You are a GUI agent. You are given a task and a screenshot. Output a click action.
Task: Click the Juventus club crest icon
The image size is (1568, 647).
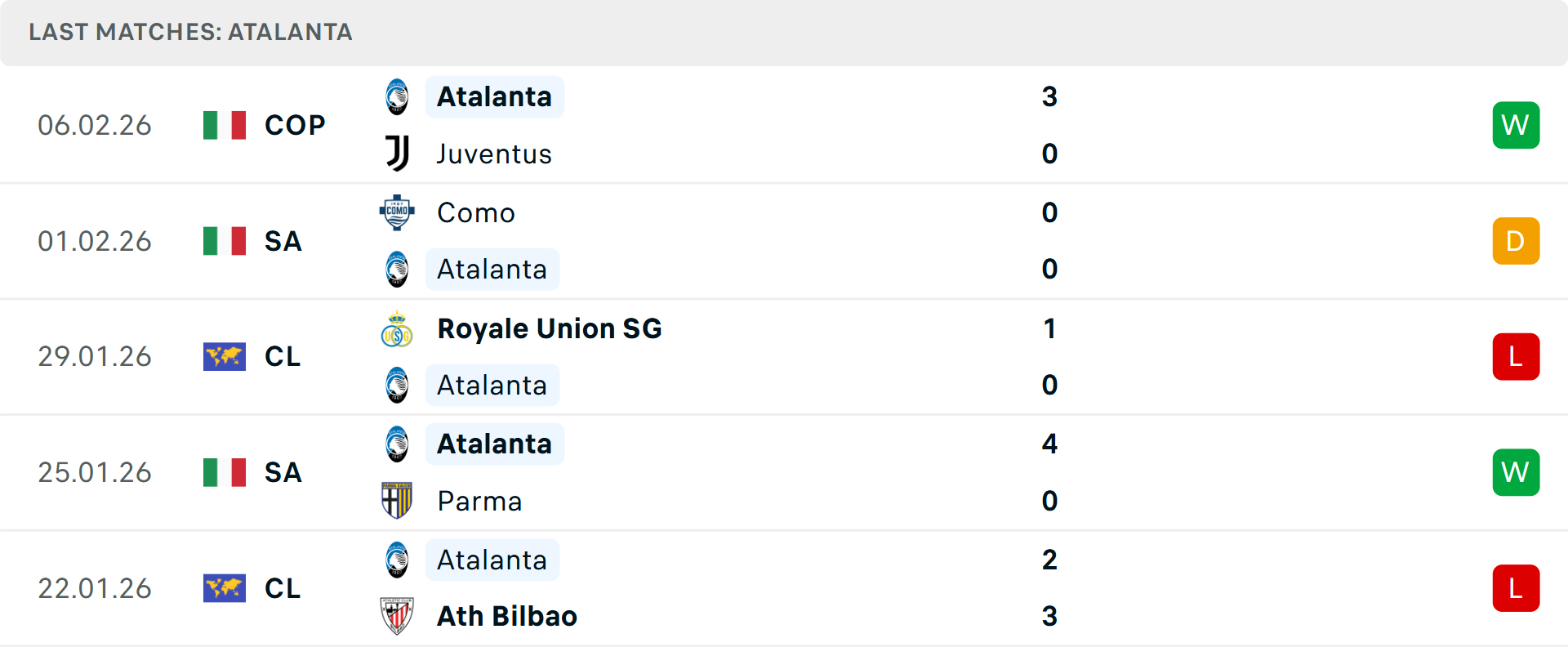(x=397, y=154)
